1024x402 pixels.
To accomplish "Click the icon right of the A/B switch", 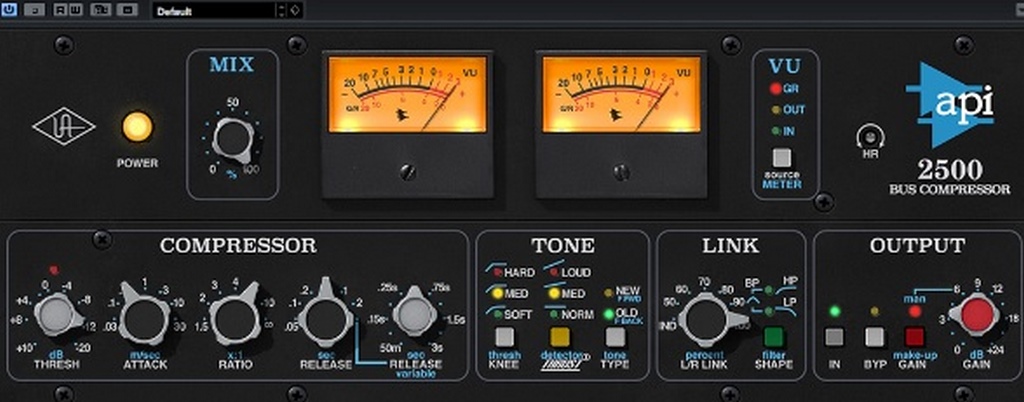I will tap(128, 10).
